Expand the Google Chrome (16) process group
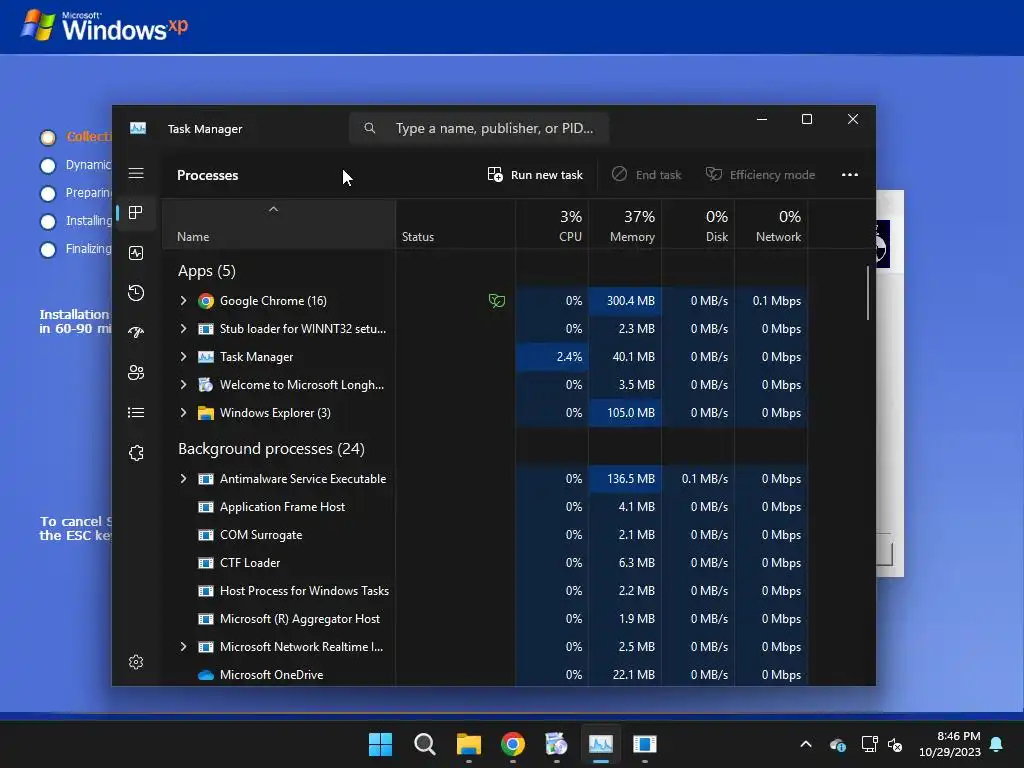The image size is (1024, 768). [x=184, y=301]
